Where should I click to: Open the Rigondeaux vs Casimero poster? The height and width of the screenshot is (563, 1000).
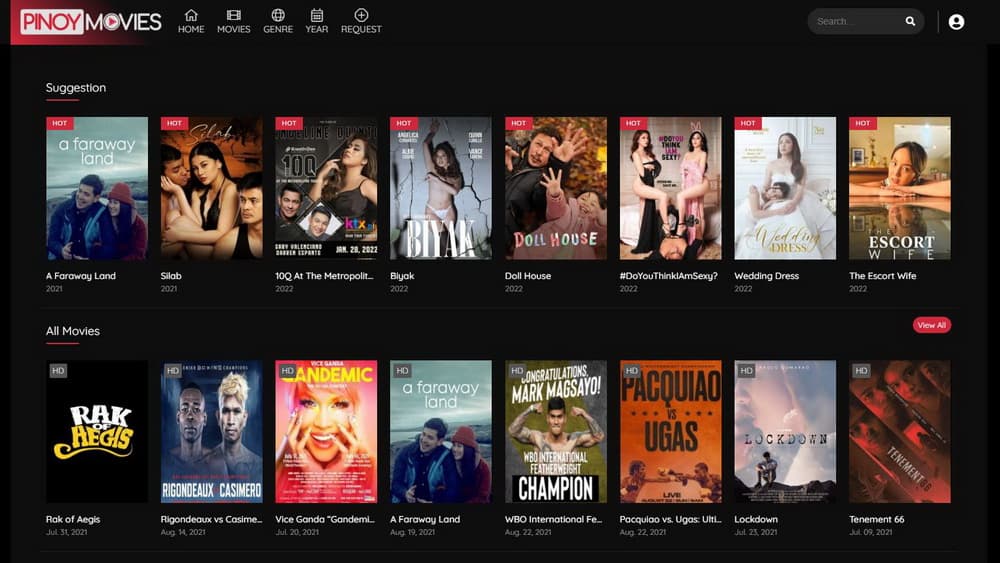pos(211,431)
